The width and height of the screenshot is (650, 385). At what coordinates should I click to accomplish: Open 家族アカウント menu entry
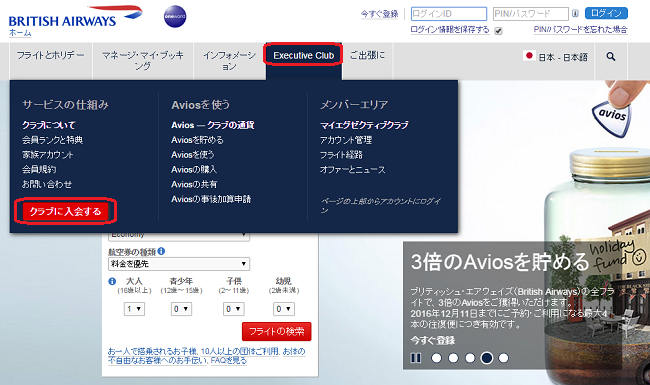coord(47,155)
